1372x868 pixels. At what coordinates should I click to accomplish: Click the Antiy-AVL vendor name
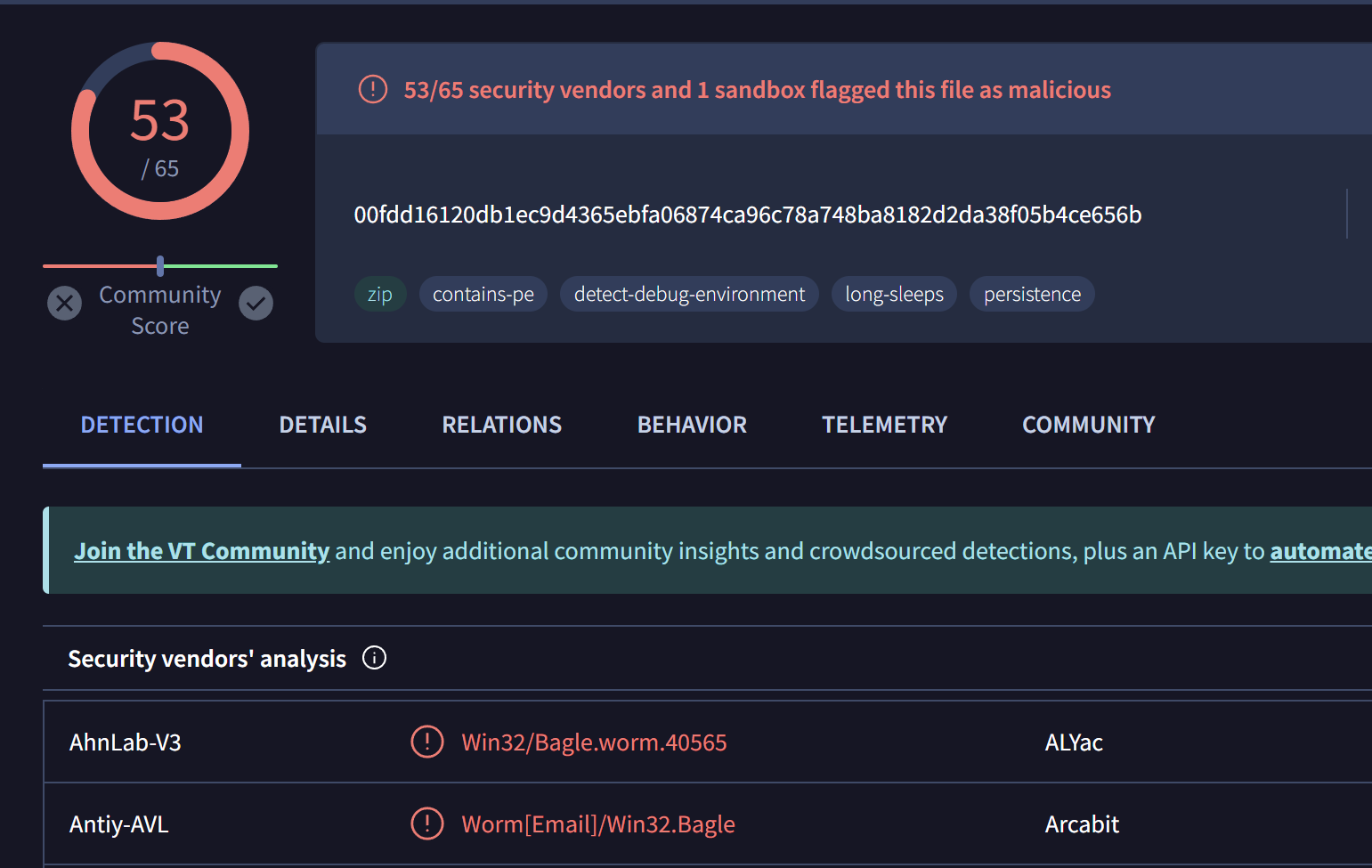coord(119,824)
